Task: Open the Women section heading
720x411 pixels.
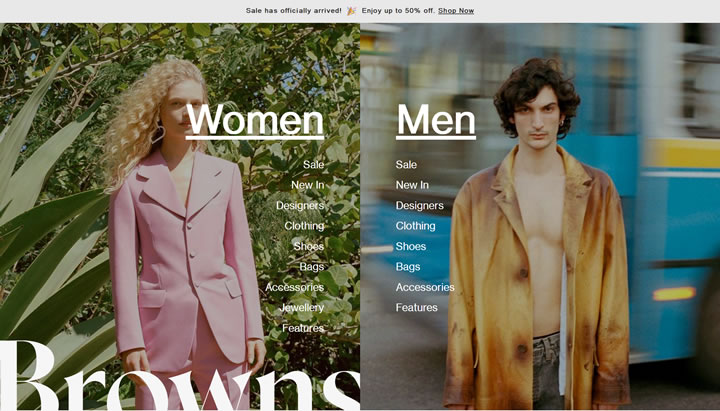Action: (255, 120)
